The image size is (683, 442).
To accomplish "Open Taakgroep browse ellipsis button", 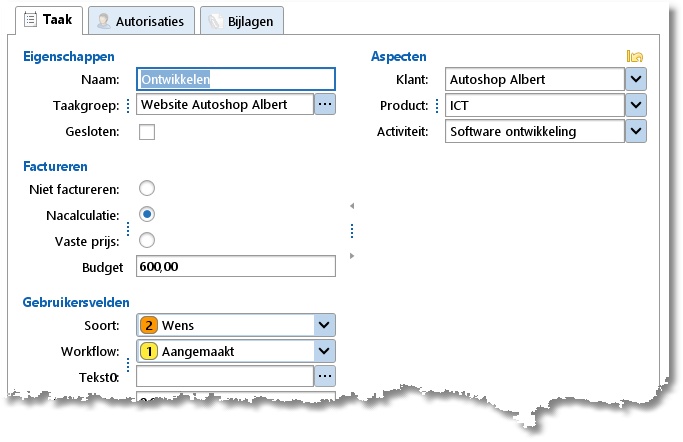I will [325, 105].
